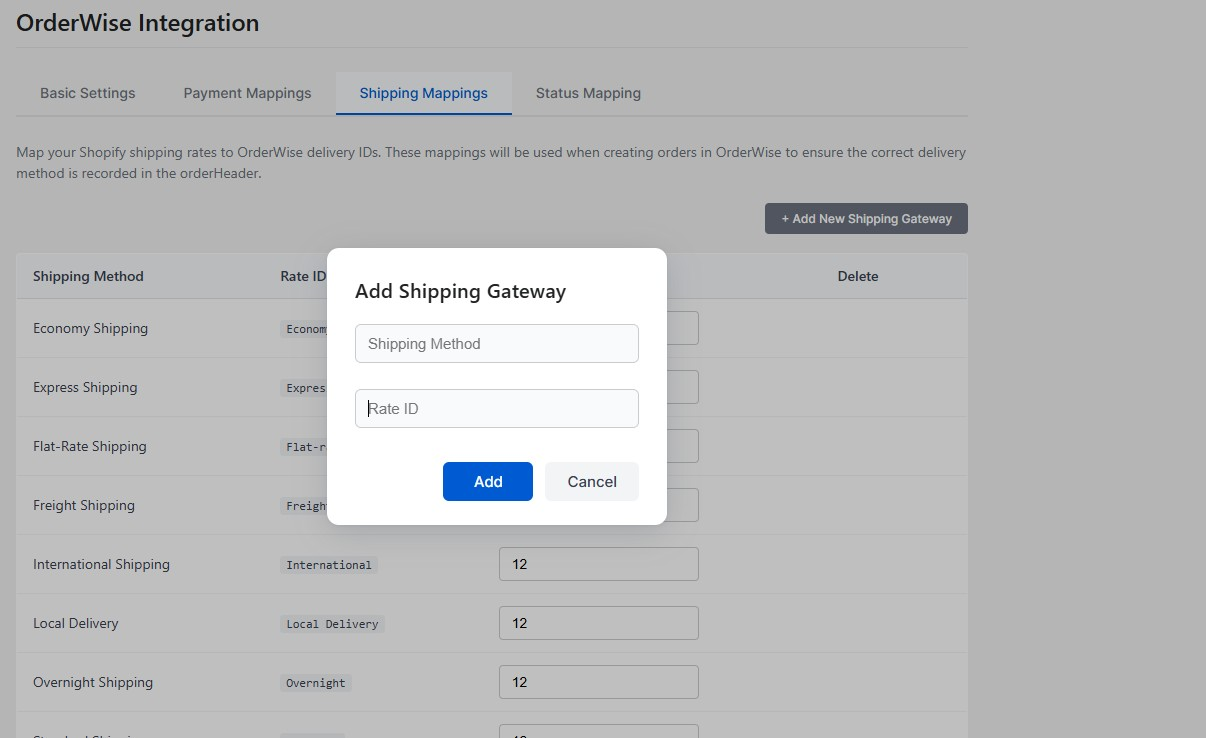Focus the Shipping Method input field
1206x738 pixels.
(x=497, y=343)
